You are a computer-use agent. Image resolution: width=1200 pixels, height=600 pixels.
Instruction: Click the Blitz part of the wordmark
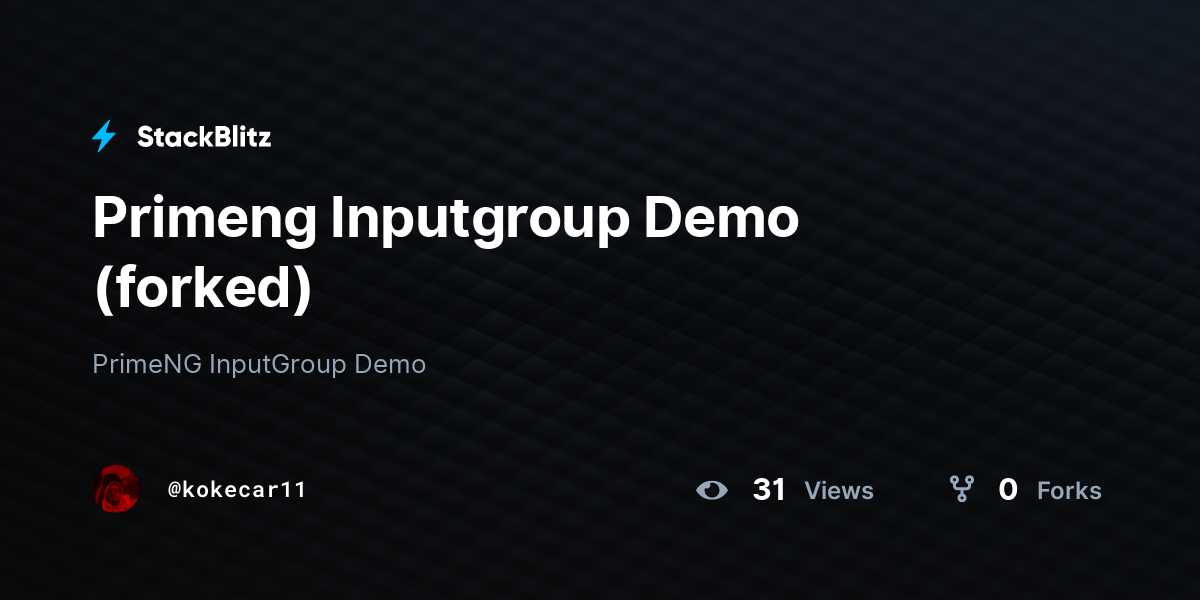[240, 137]
